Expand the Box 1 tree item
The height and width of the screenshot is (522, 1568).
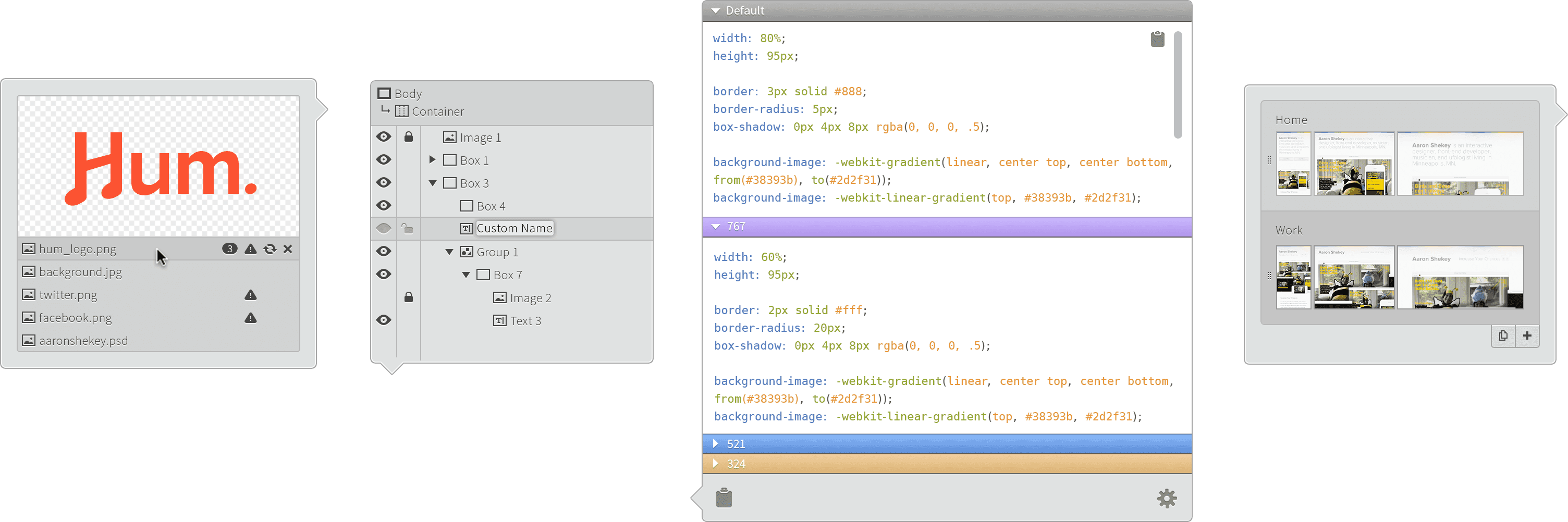(x=432, y=160)
